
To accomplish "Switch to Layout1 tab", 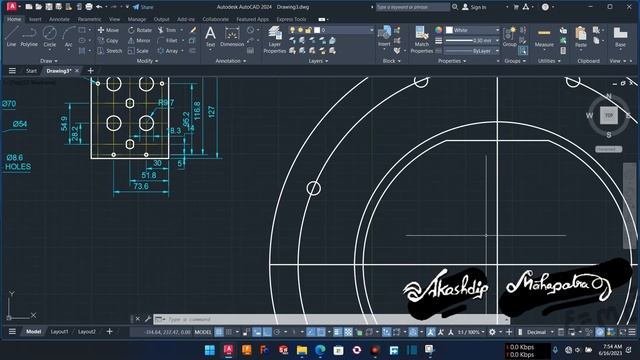I will pos(59,332).
